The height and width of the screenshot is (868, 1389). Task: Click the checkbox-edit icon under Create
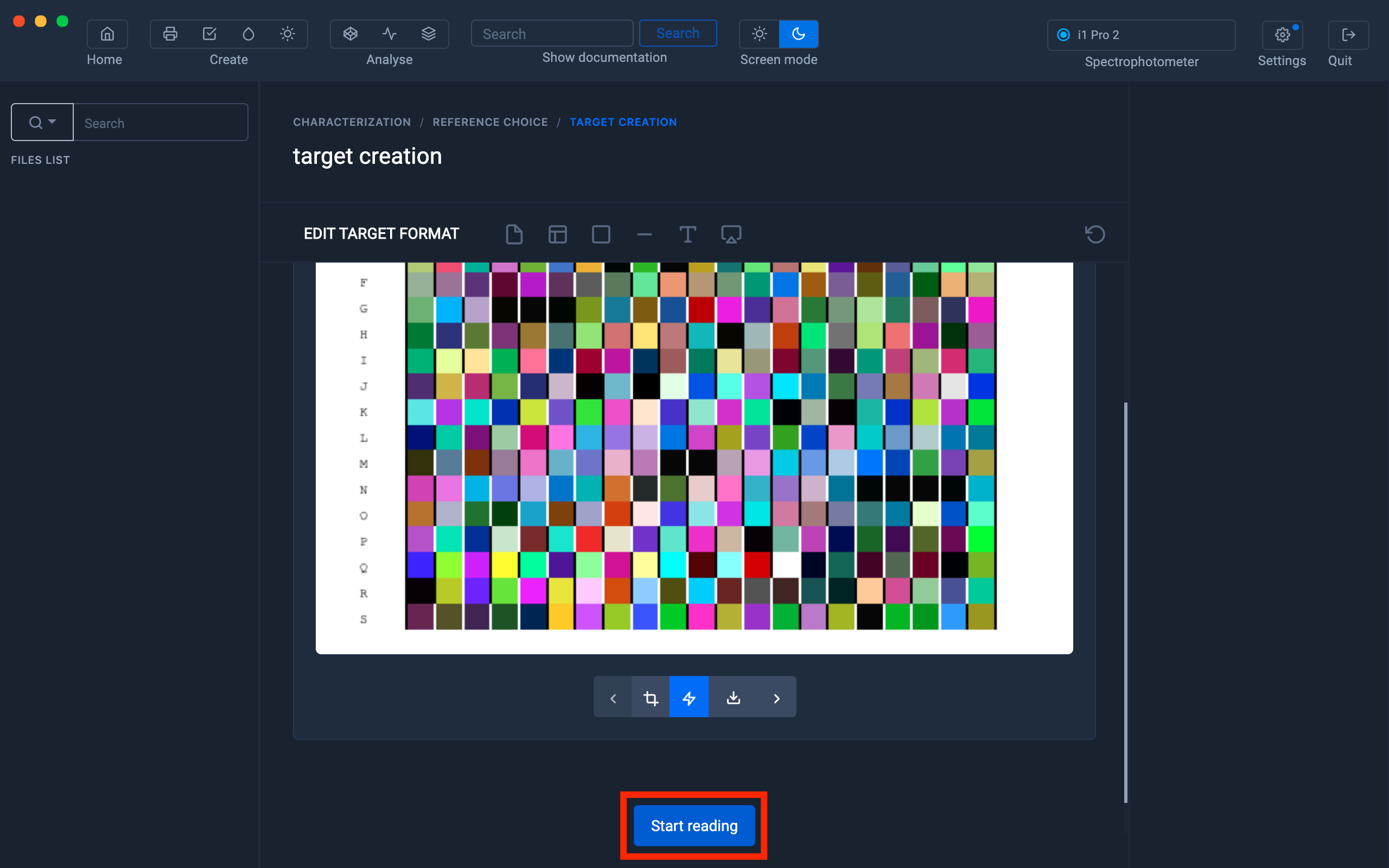tap(209, 34)
